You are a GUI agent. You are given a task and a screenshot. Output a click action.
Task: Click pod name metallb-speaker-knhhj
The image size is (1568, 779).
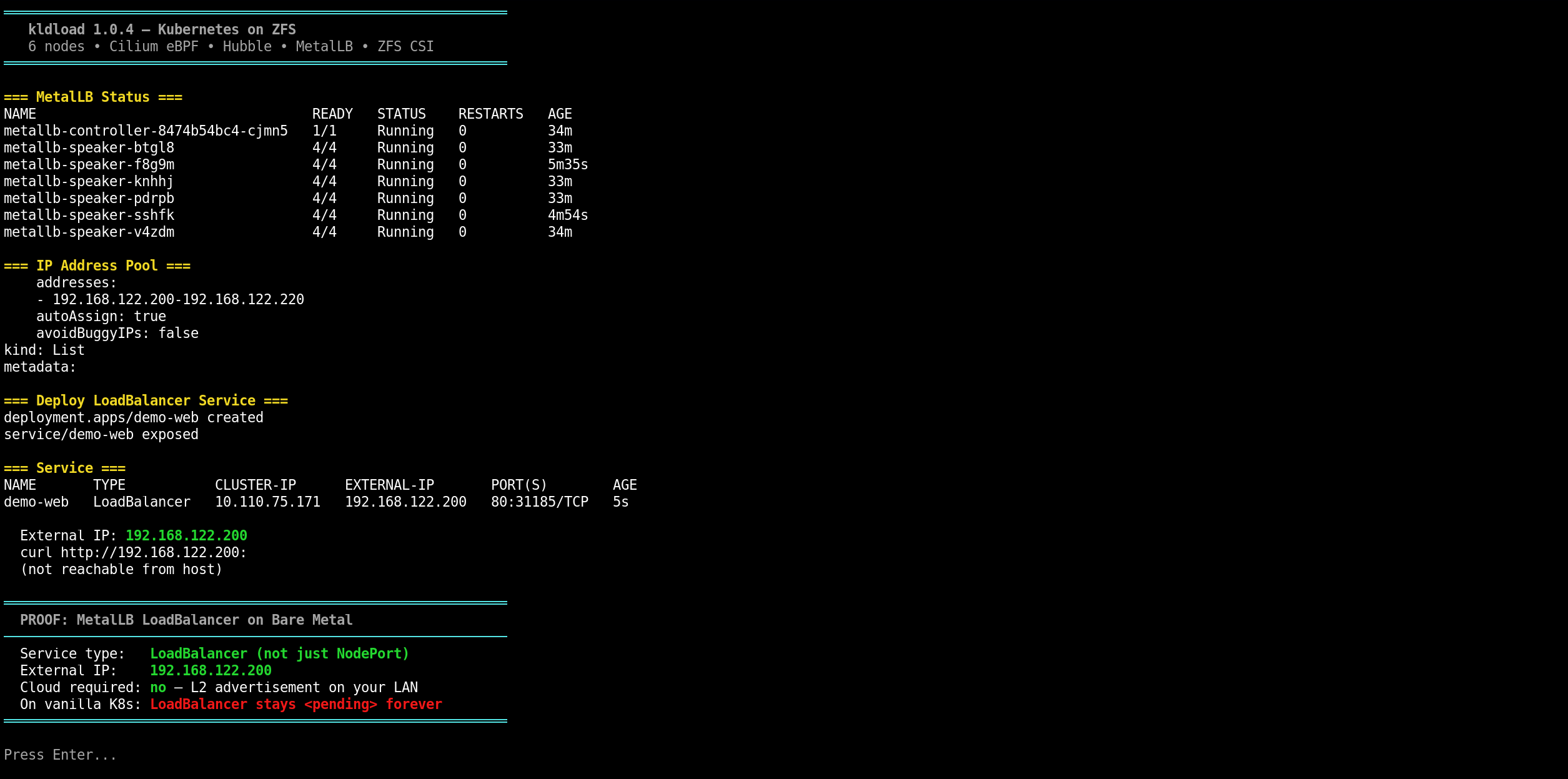[89, 181]
